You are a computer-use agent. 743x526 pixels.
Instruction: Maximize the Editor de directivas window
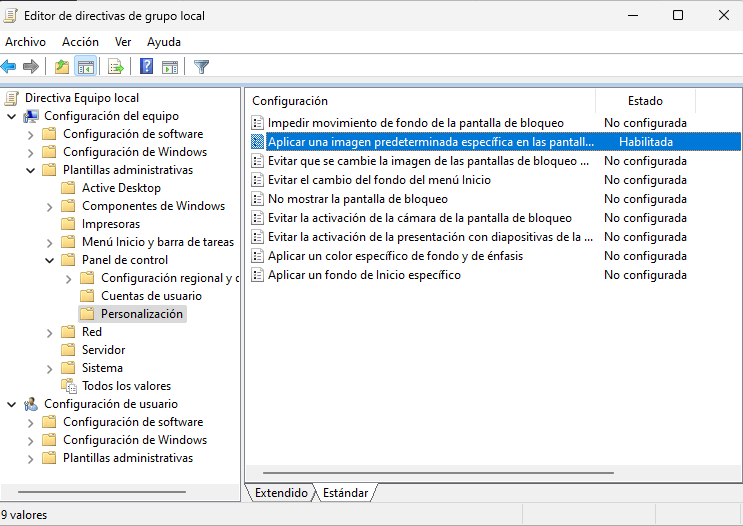[678, 15]
